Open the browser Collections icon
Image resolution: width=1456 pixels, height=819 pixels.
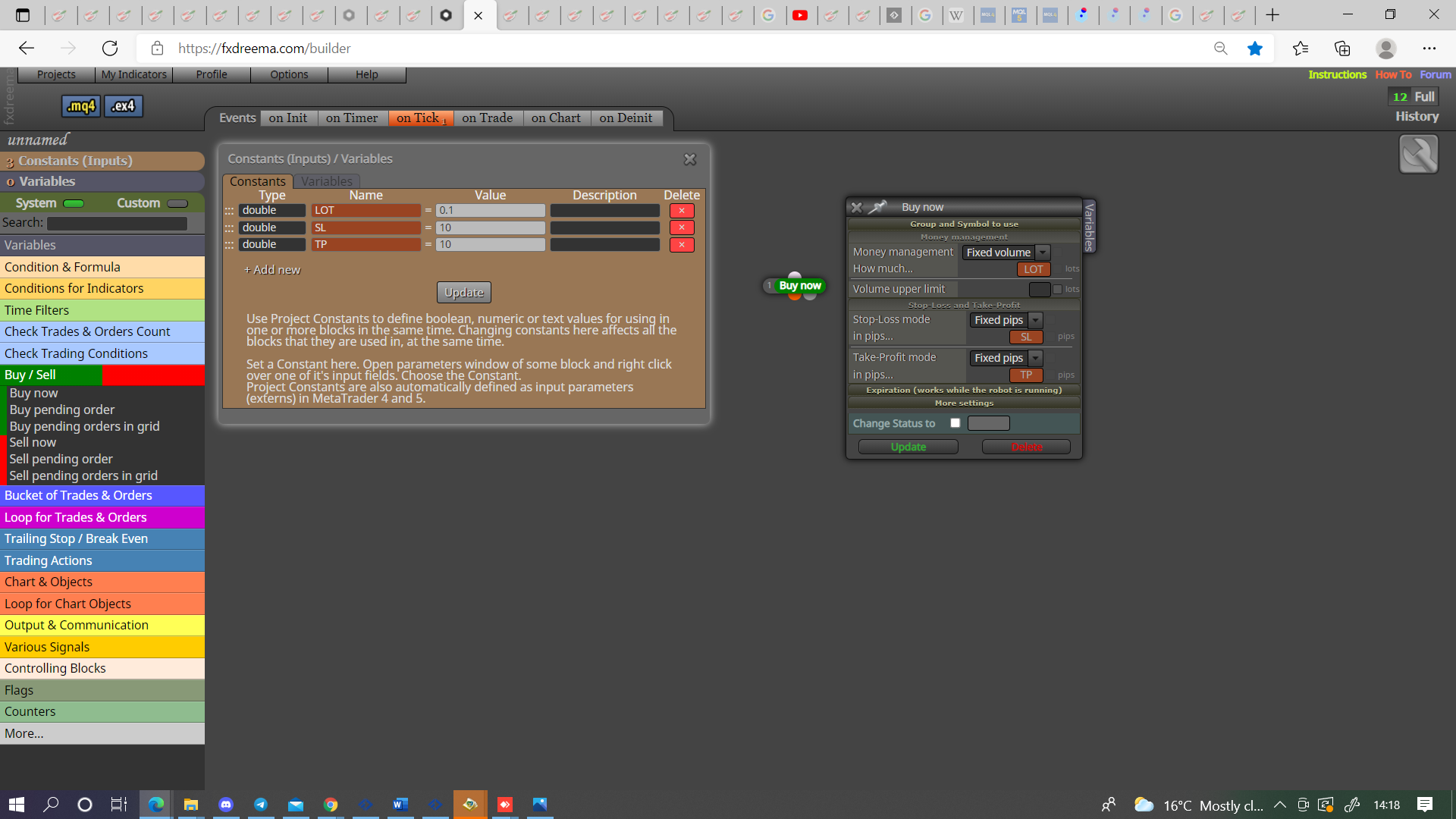pyautogui.click(x=1342, y=49)
